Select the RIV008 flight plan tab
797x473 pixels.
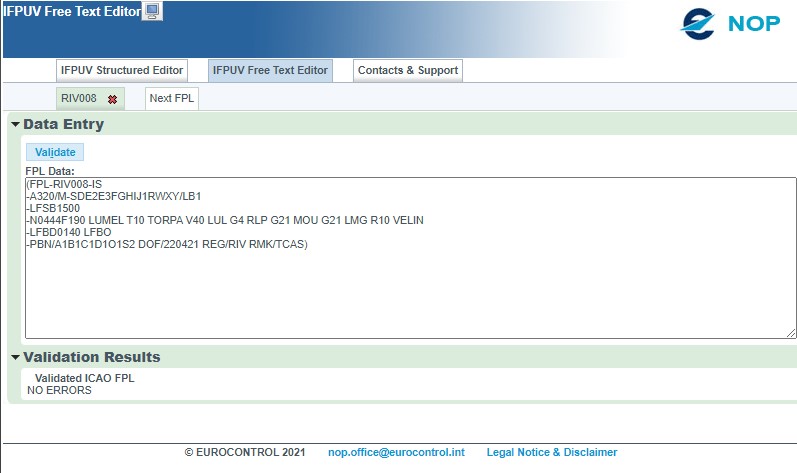coord(79,98)
